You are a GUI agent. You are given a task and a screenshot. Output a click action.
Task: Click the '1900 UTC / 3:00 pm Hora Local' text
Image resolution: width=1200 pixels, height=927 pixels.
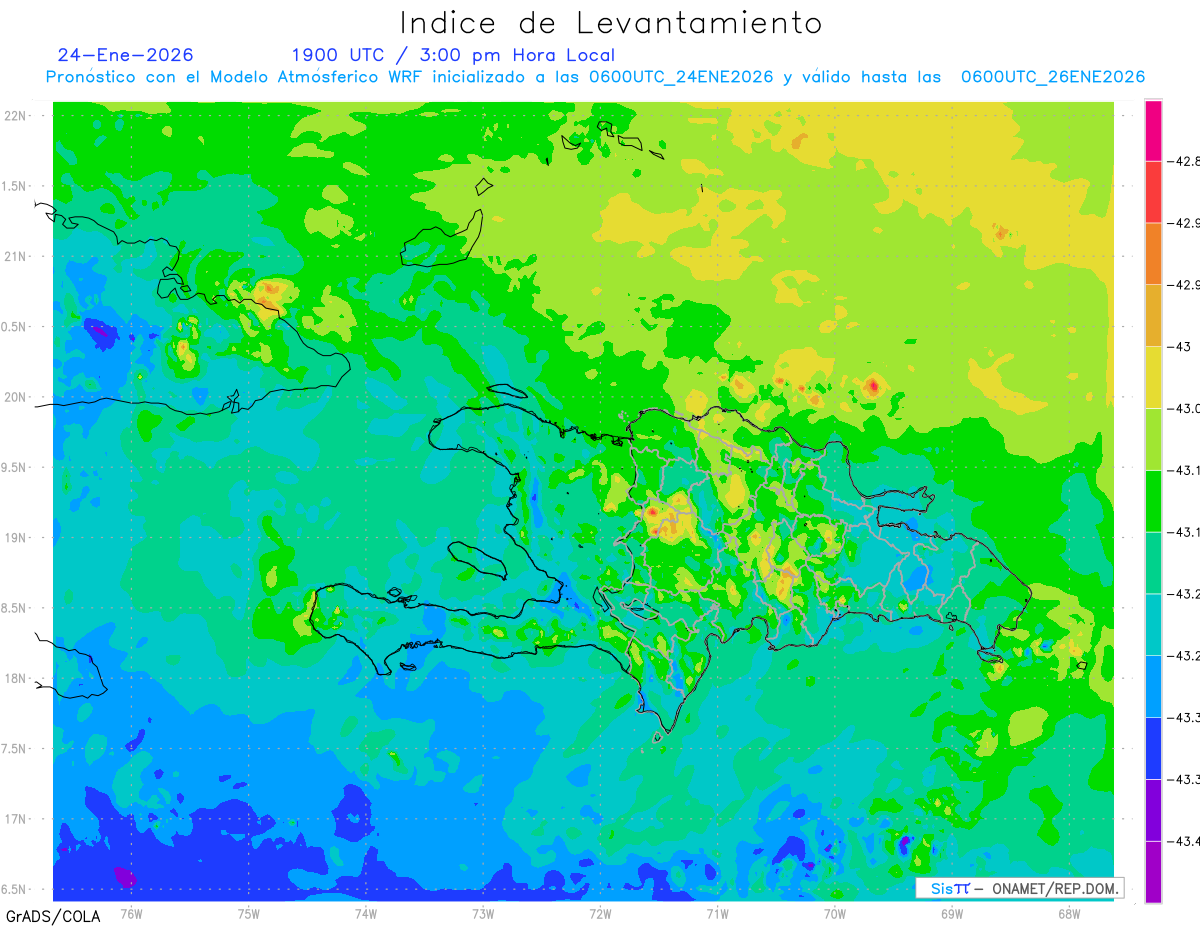[x=453, y=55]
